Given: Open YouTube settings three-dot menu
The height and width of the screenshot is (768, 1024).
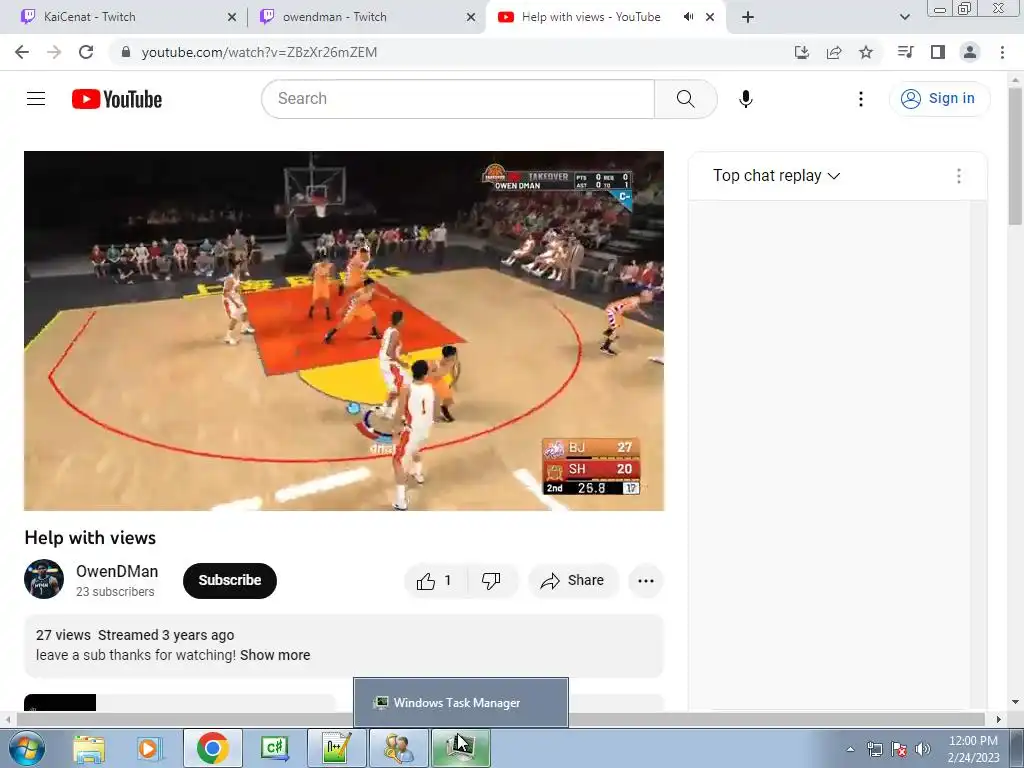Looking at the screenshot, I should click(861, 99).
